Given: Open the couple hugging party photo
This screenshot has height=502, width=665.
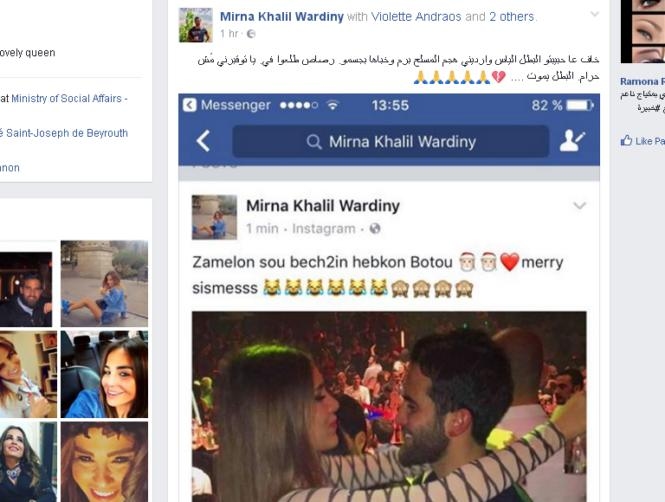Looking at the screenshot, I should point(389,407).
